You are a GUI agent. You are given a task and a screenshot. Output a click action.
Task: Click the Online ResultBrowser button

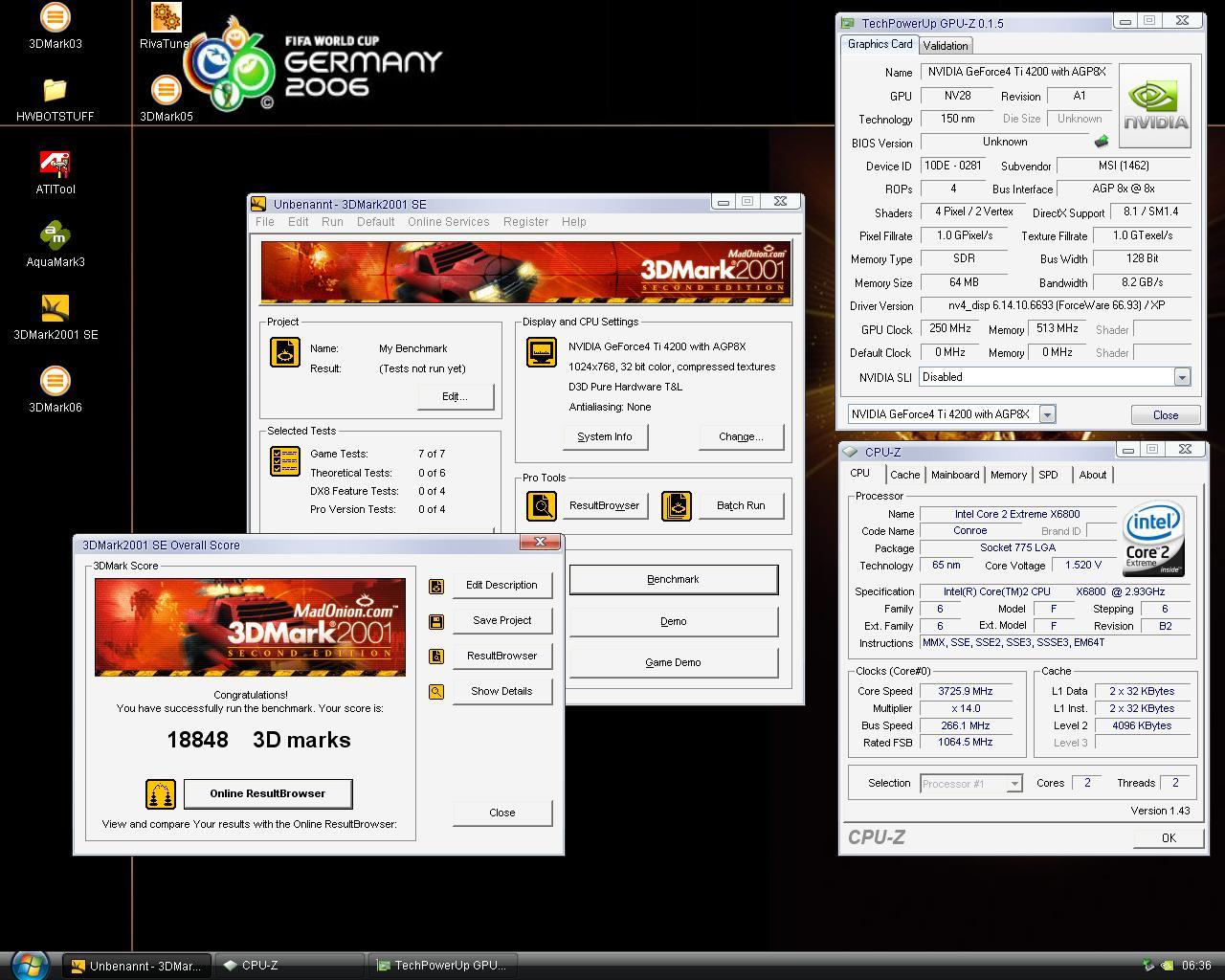coord(268,793)
